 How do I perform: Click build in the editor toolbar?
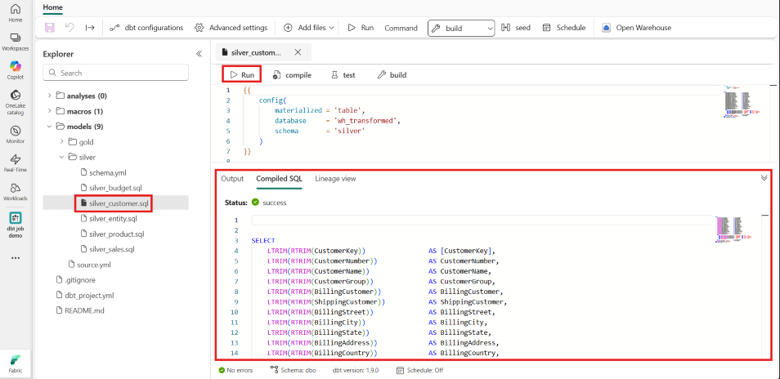click(392, 75)
